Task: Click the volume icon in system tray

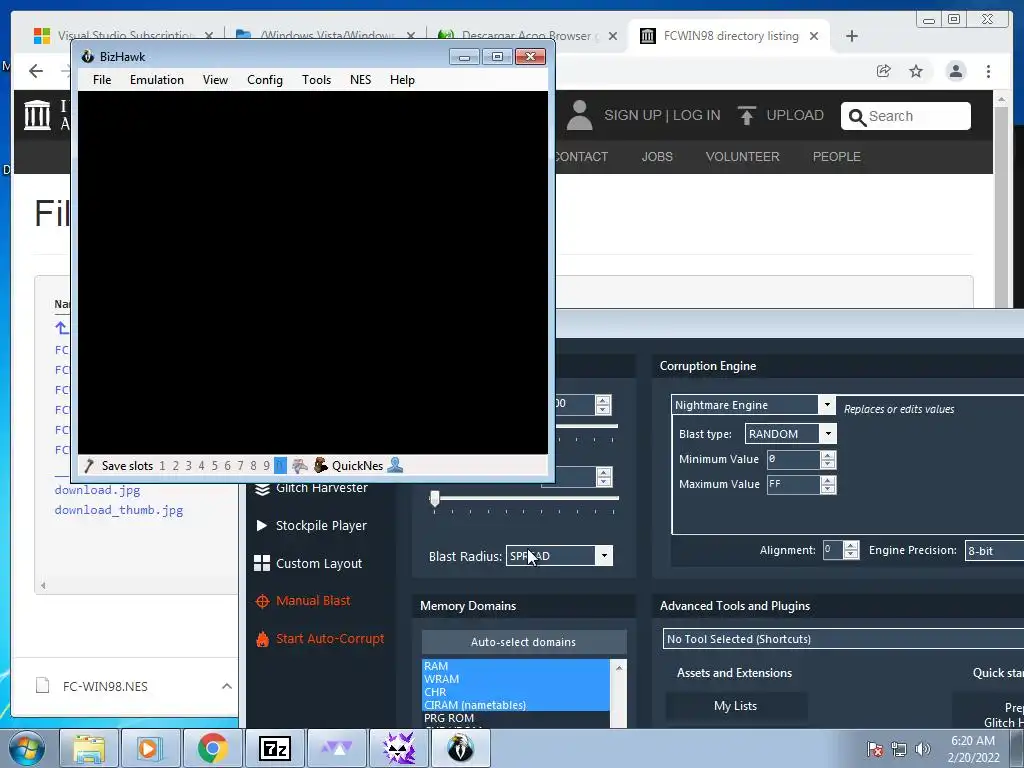Action: click(x=922, y=749)
